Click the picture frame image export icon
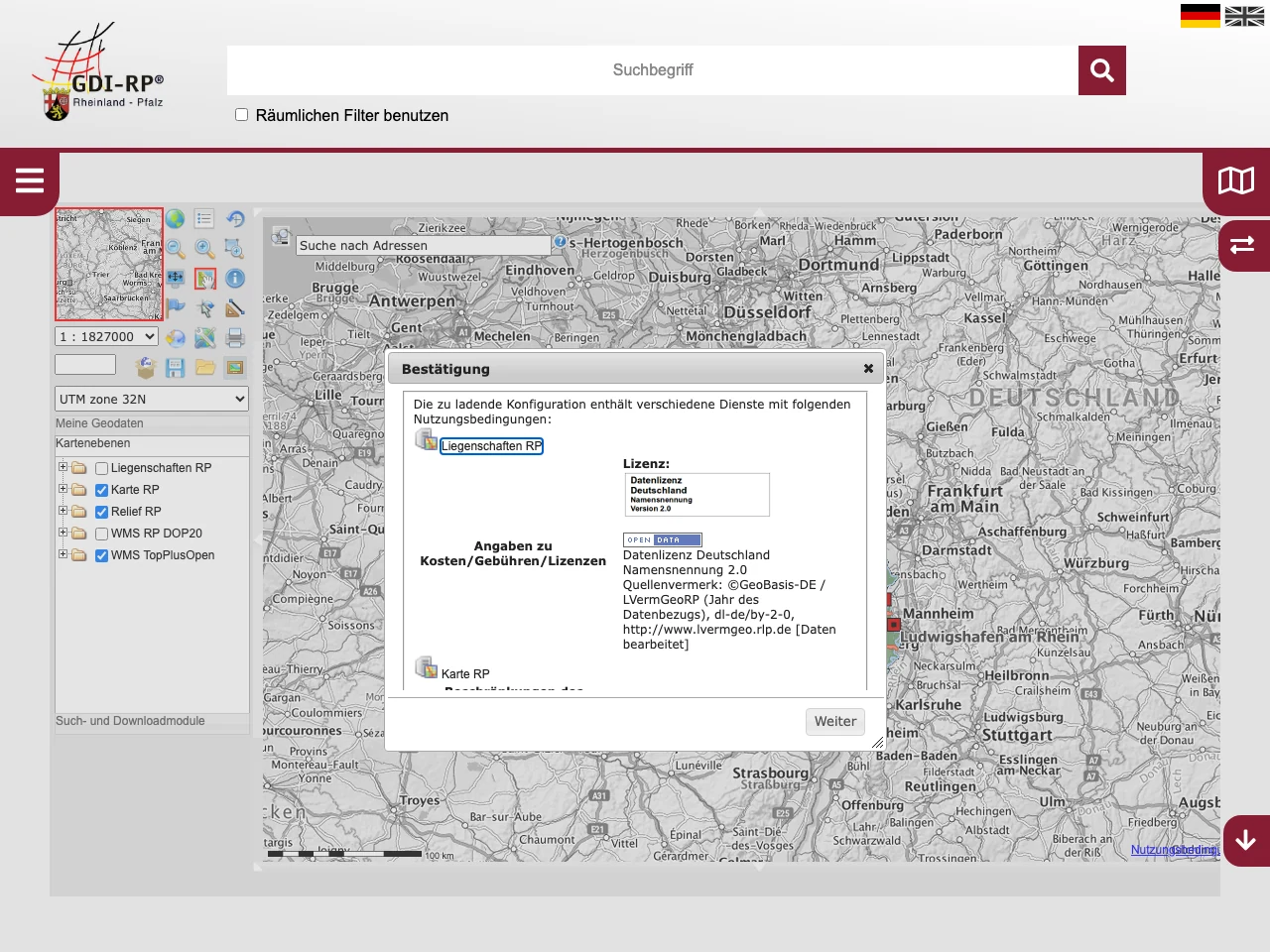This screenshot has width=1270, height=952. click(x=235, y=367)
